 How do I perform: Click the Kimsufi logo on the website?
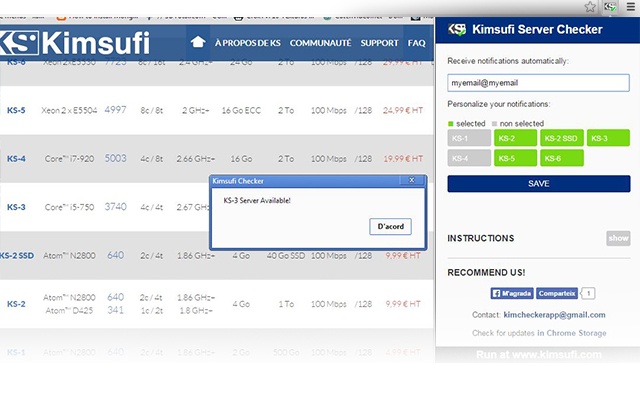pos(75,43)
